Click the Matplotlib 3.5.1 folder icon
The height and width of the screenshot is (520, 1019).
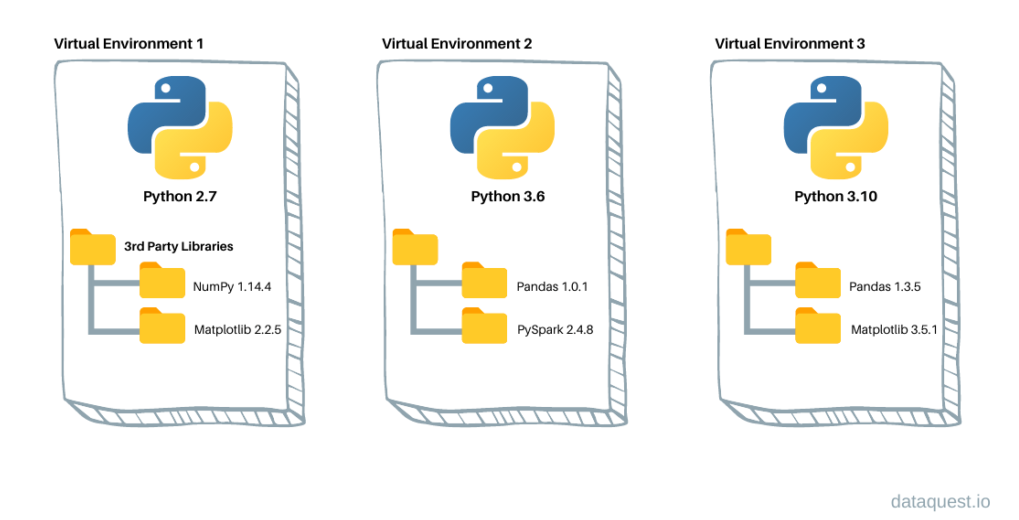click(818, 326)
